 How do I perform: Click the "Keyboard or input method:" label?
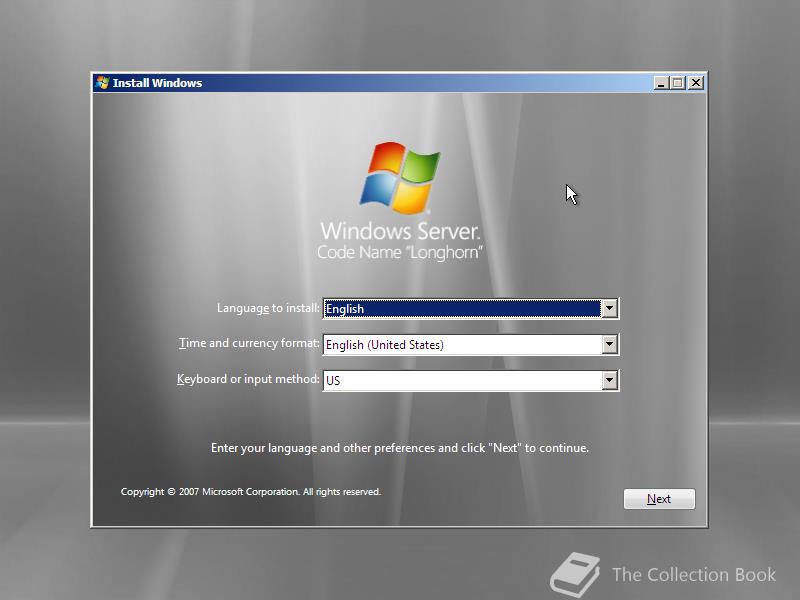tap(248, 379)
